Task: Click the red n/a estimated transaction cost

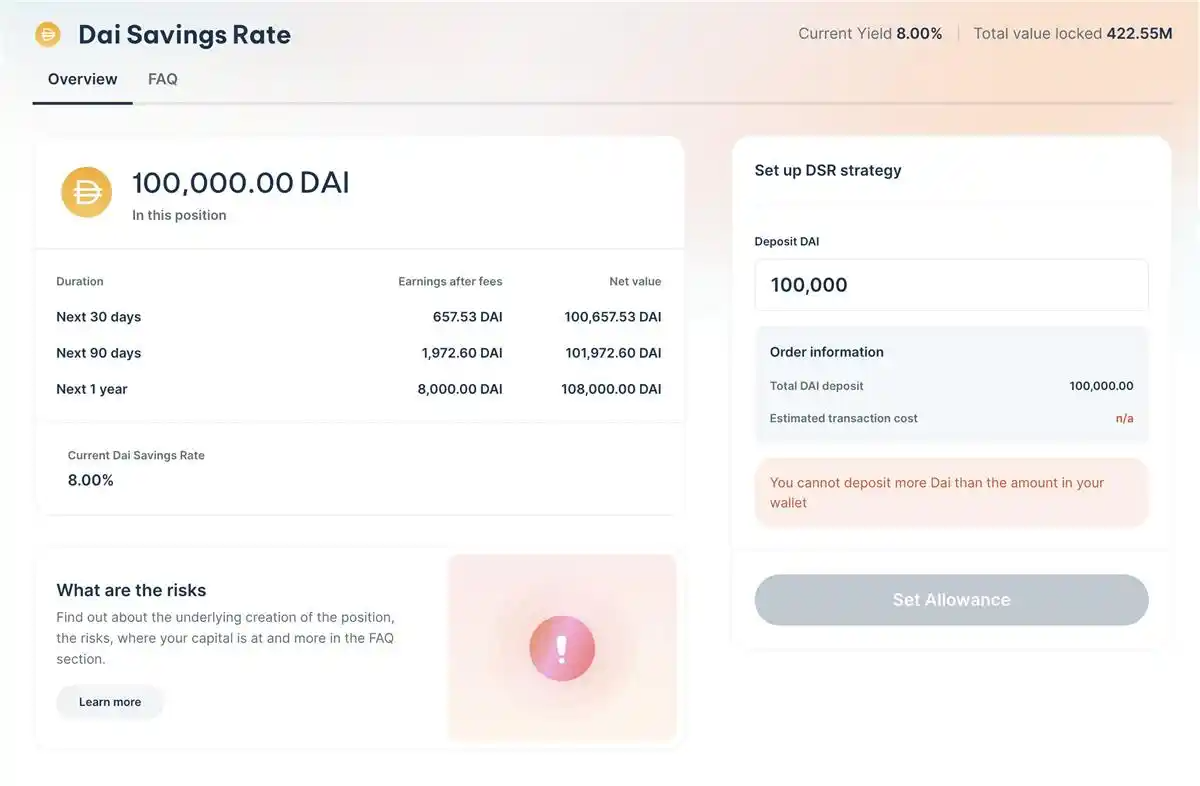Action: coord(1124,418)
